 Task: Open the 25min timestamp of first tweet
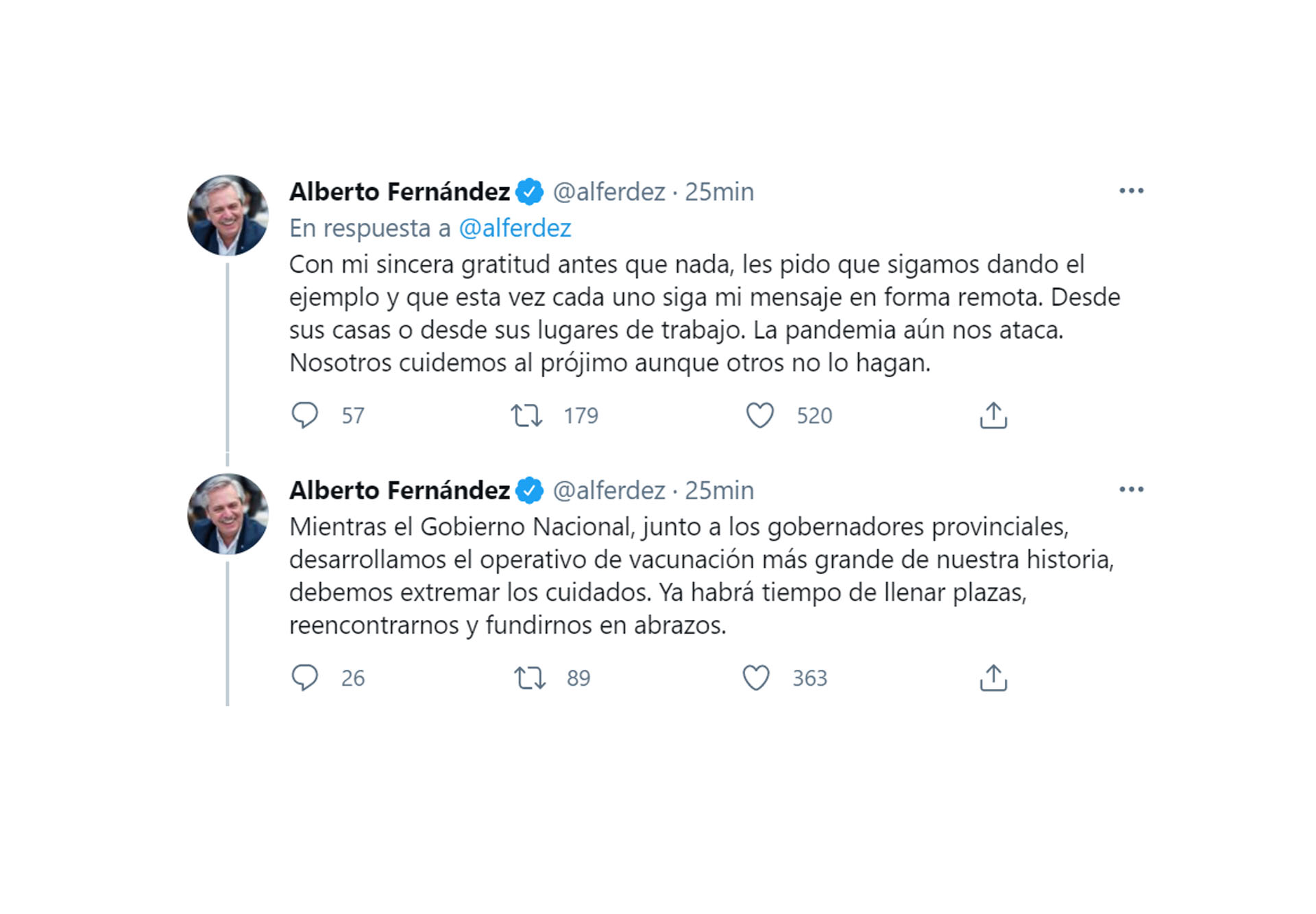pos(719,192)
